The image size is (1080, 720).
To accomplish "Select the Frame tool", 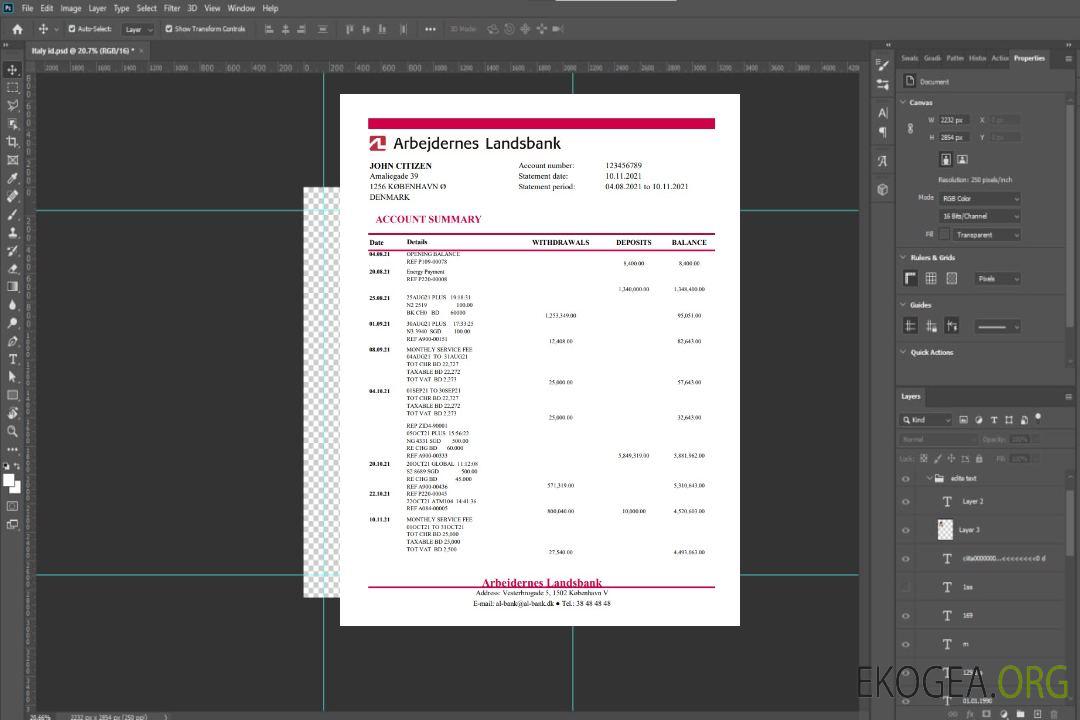I will [x=12, y=160].
